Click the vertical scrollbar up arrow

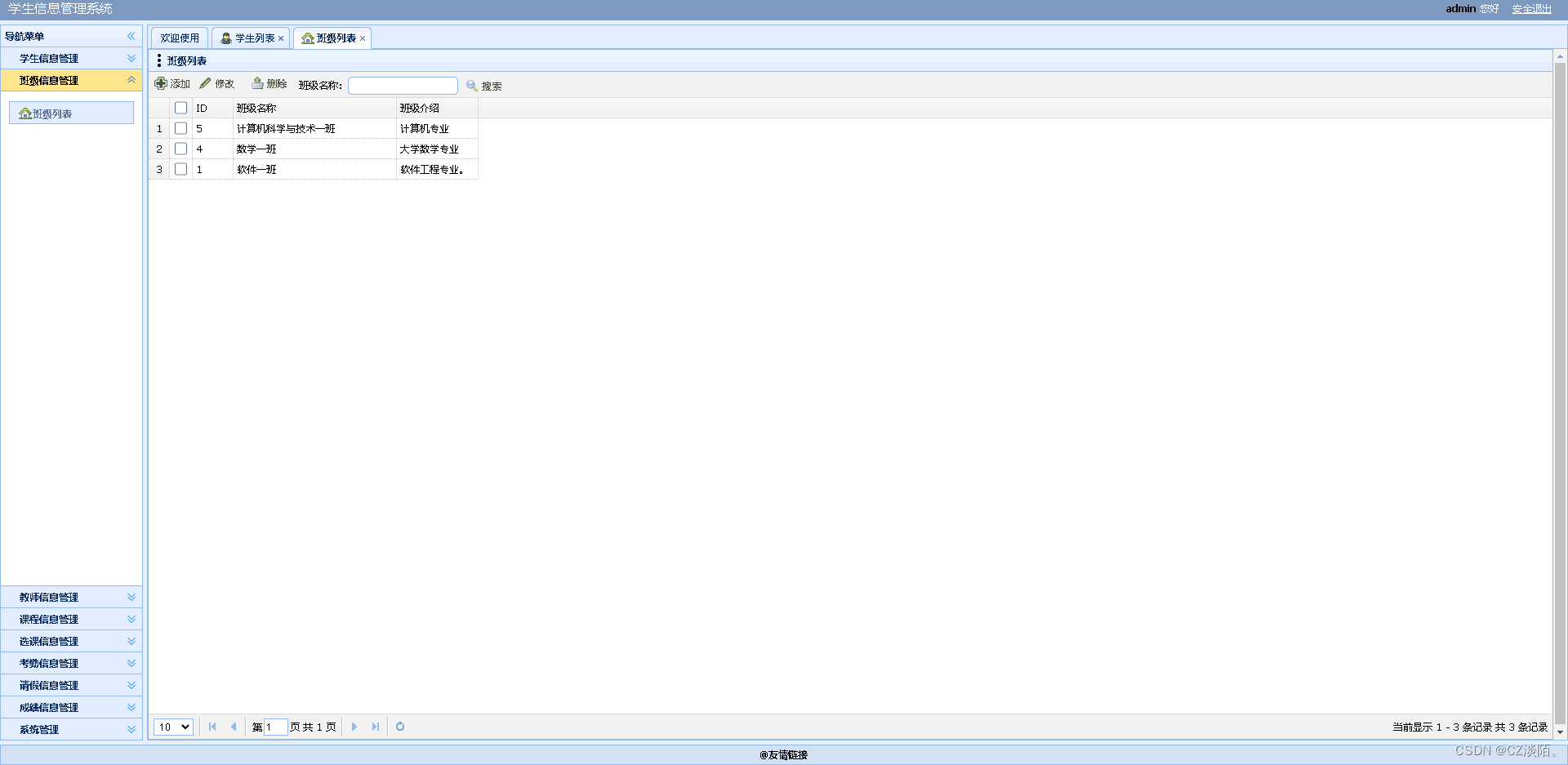1560,57
